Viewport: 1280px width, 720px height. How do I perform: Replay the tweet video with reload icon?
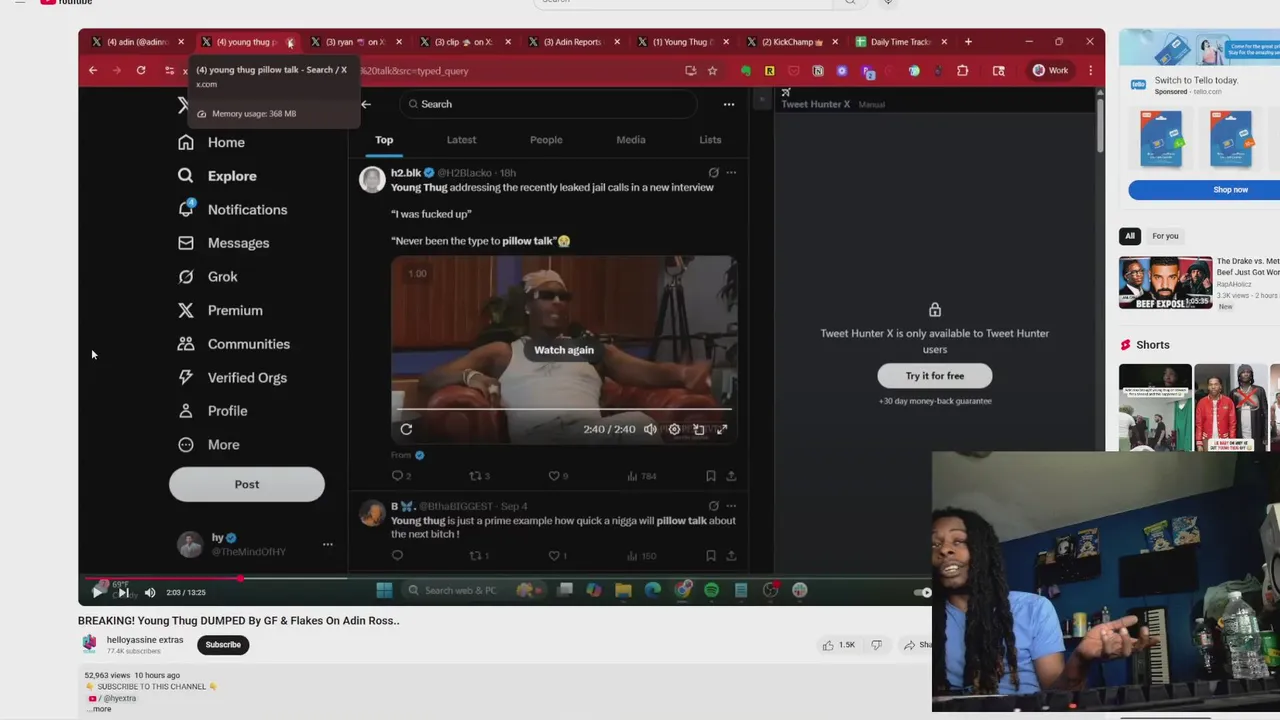[x=406, y=429]
